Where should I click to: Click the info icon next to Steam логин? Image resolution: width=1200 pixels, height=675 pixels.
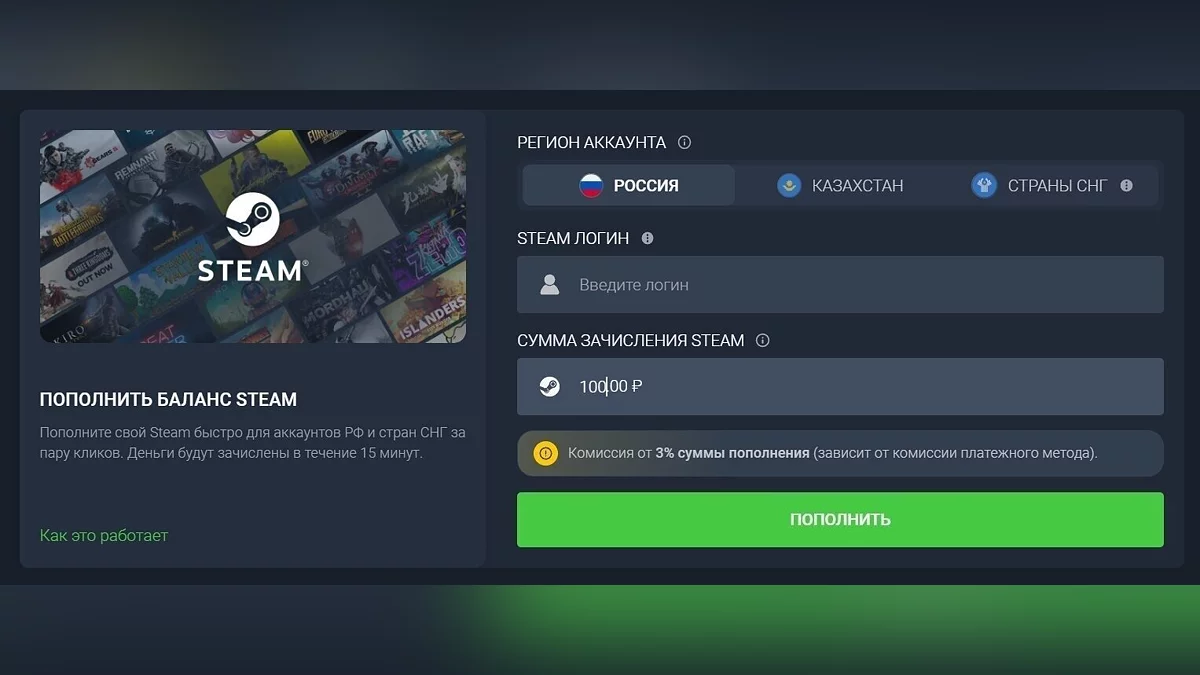[647, 238]
